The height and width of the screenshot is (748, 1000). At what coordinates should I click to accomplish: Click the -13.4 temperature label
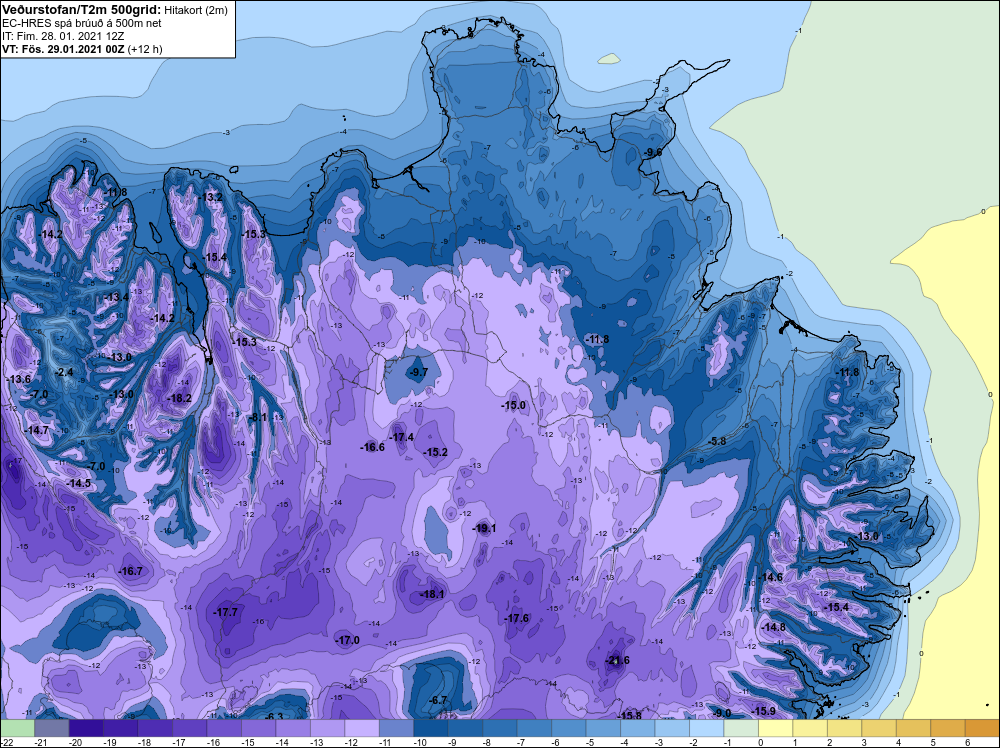click(117, 297)
